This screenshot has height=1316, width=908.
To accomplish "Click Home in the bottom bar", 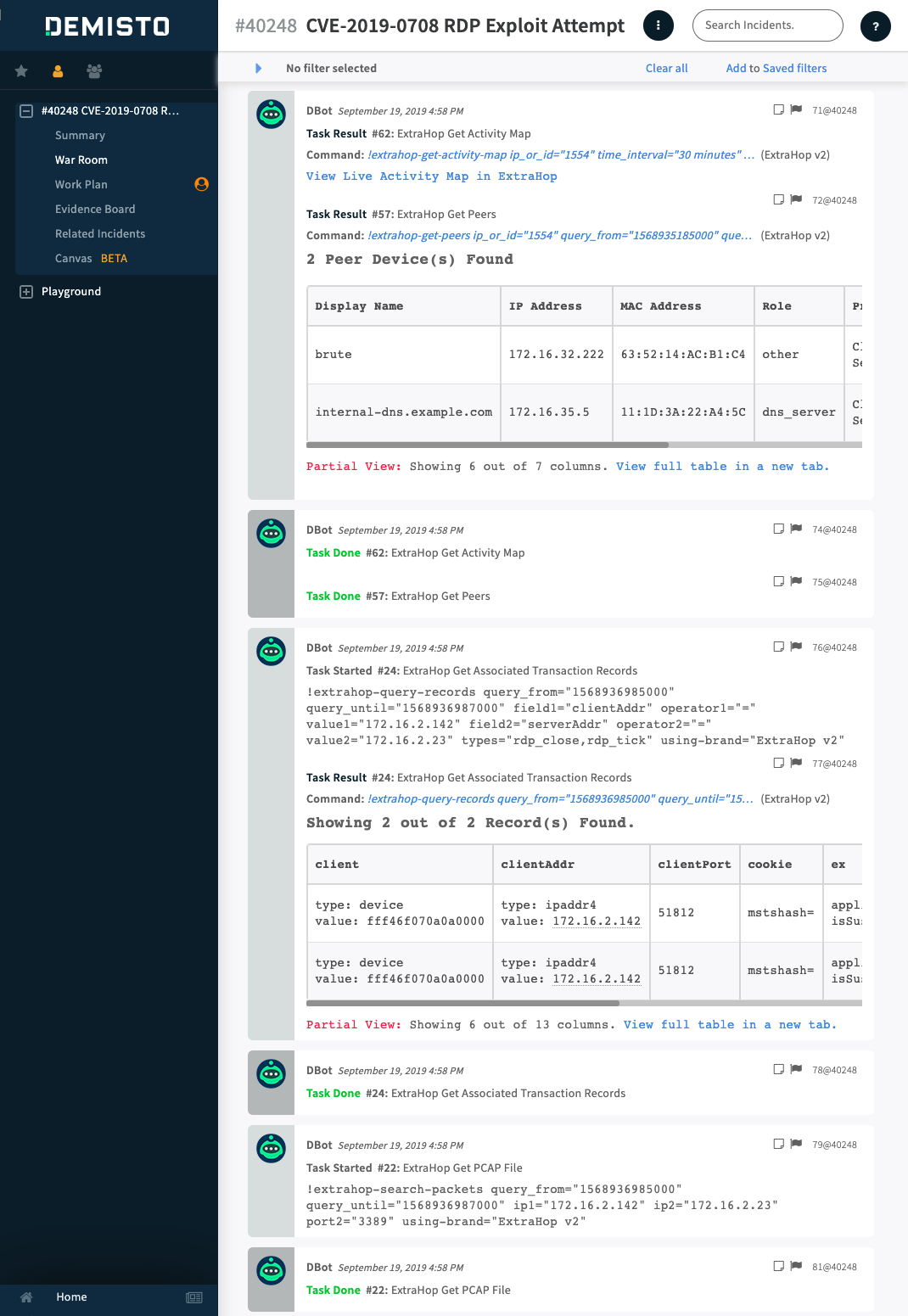I will pos(72,1296).
